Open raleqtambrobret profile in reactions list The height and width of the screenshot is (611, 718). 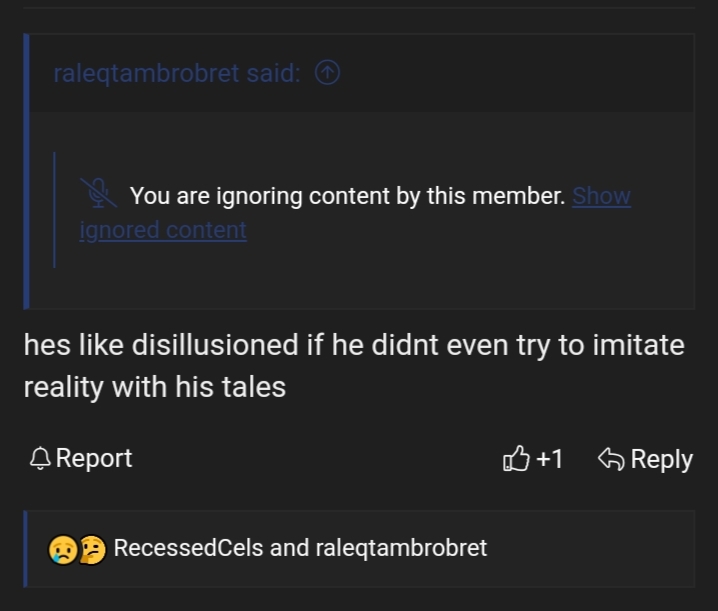tap(400, 548)
